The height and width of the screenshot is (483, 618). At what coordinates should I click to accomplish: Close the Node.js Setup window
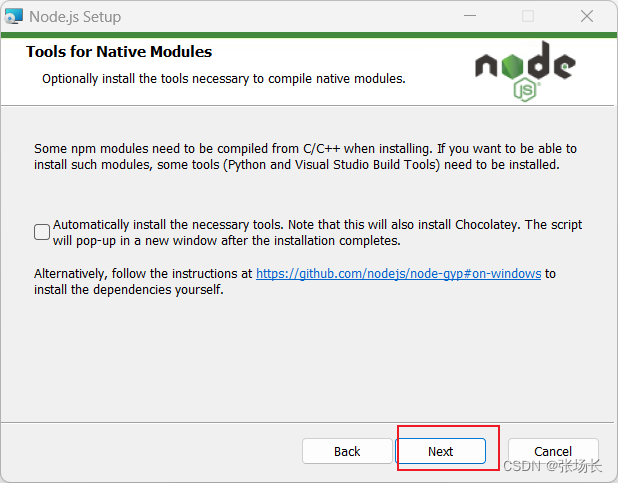pos(587,16)
